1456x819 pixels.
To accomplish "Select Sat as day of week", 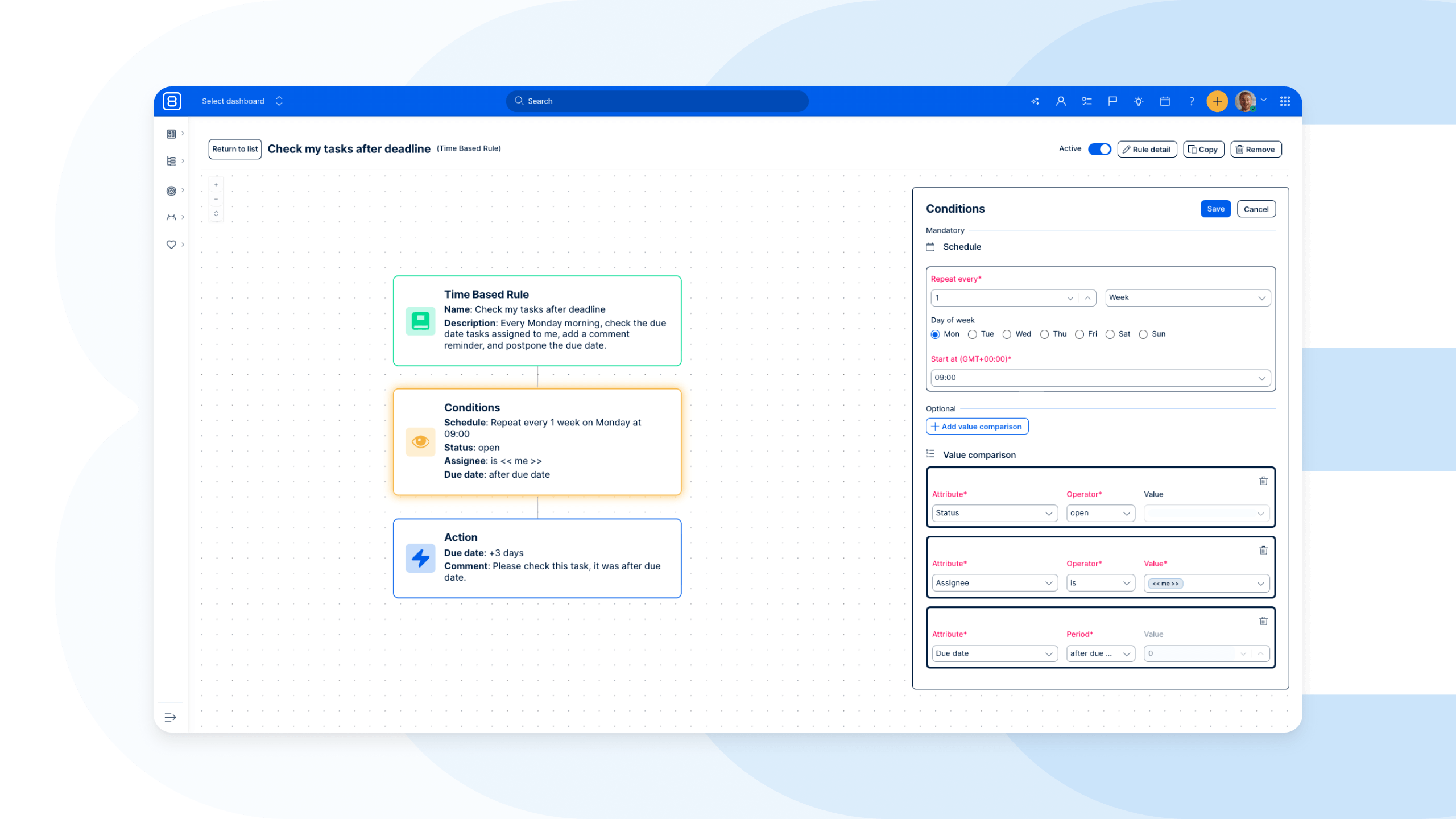I will point(1110,334).
